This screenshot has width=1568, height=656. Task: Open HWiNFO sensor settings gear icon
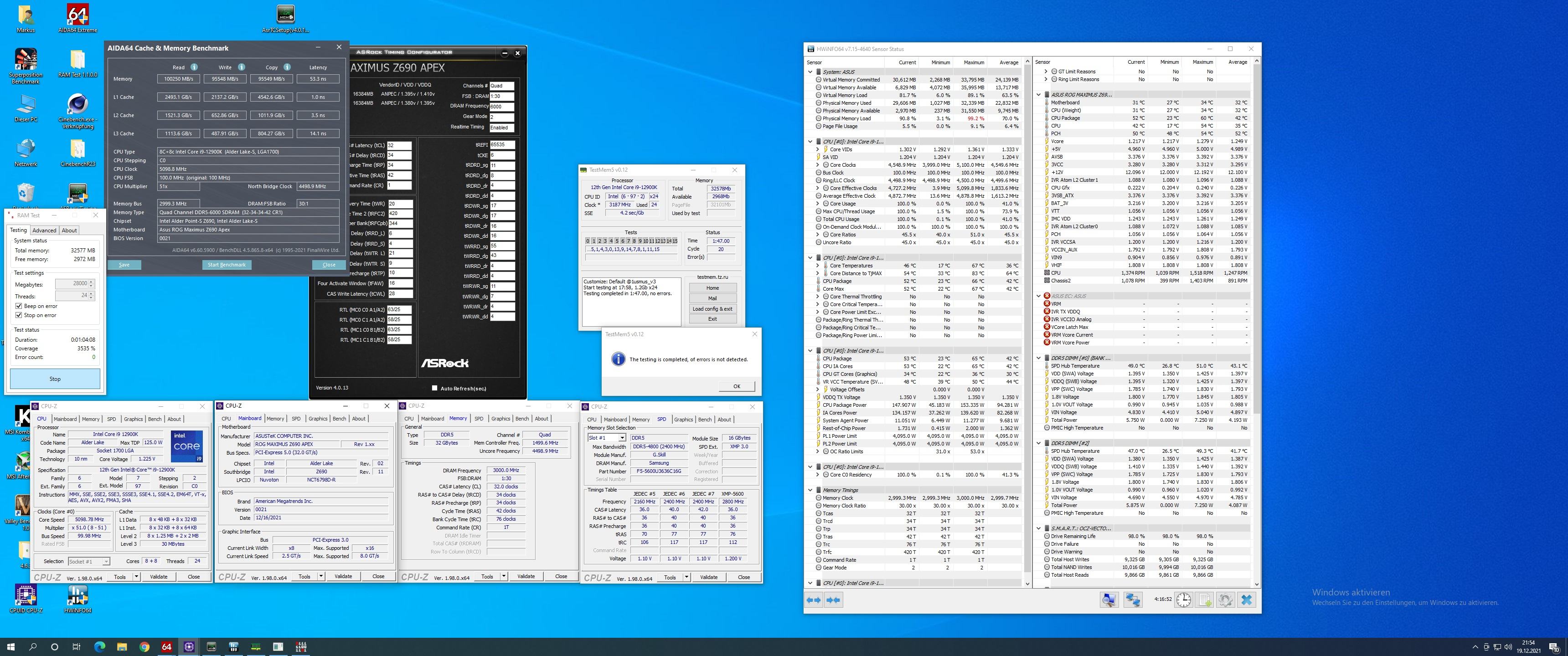(1225, 600)
